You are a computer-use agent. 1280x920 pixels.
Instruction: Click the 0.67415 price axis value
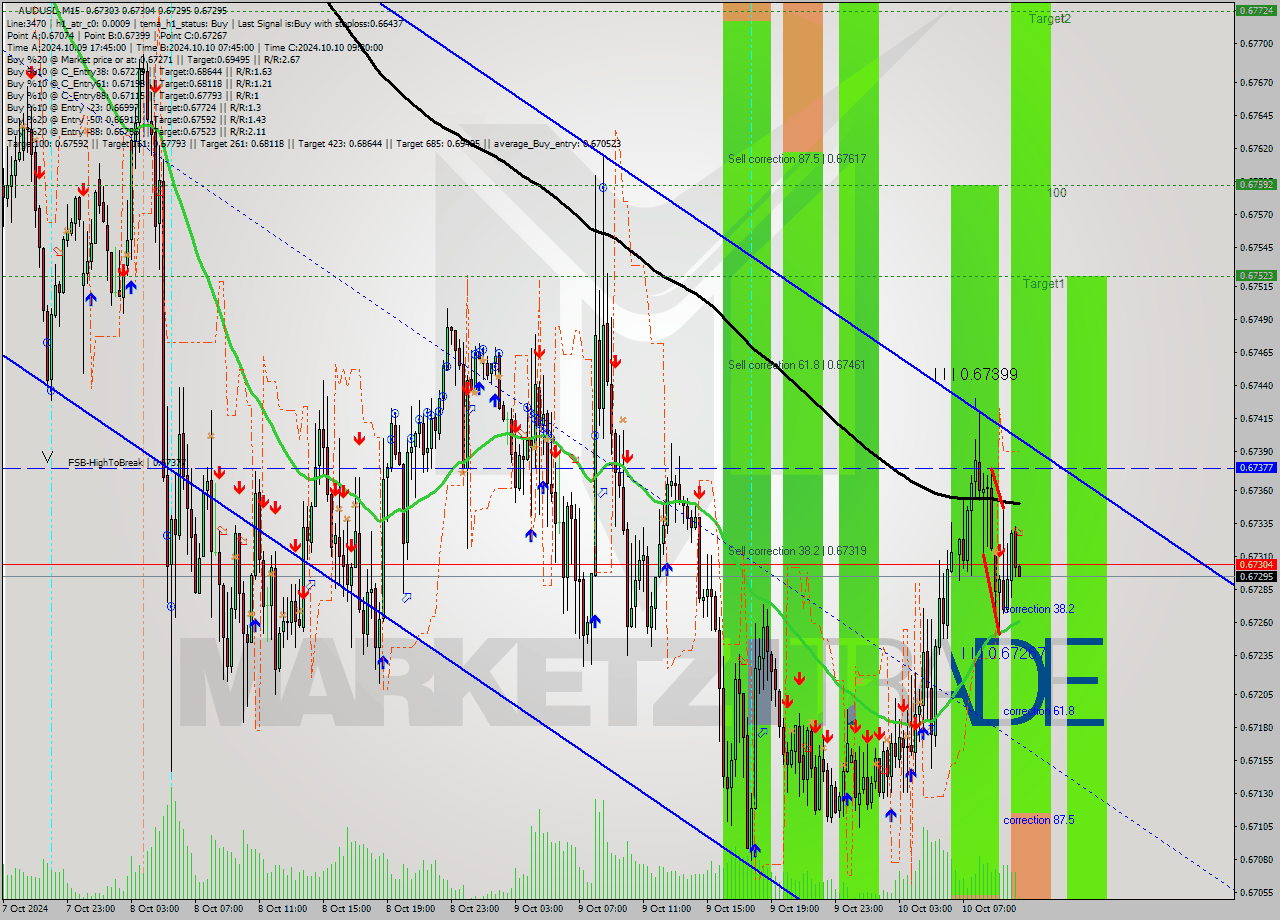point(1255,418)
